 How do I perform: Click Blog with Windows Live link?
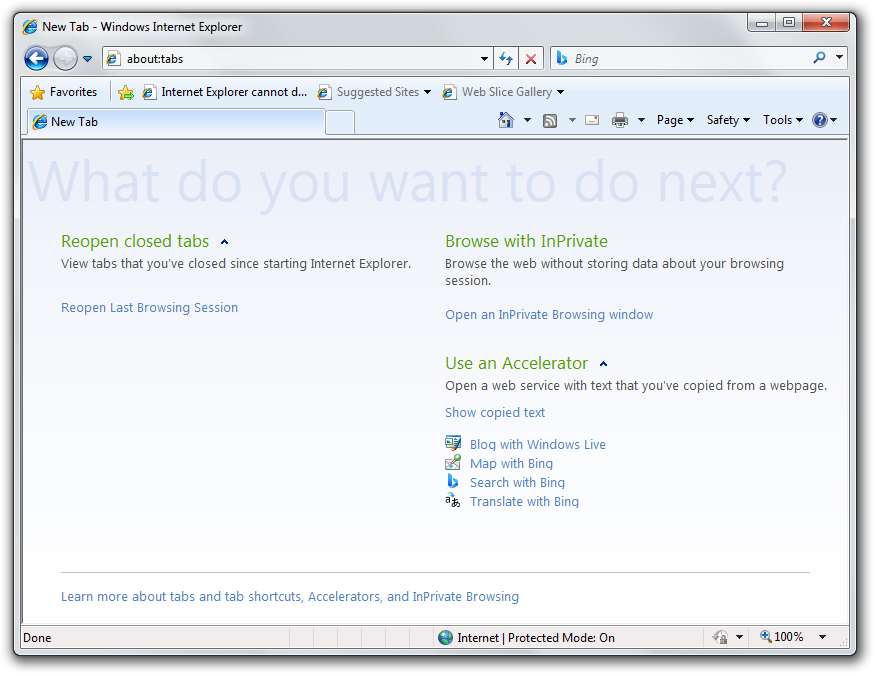[x=537, y=445]
